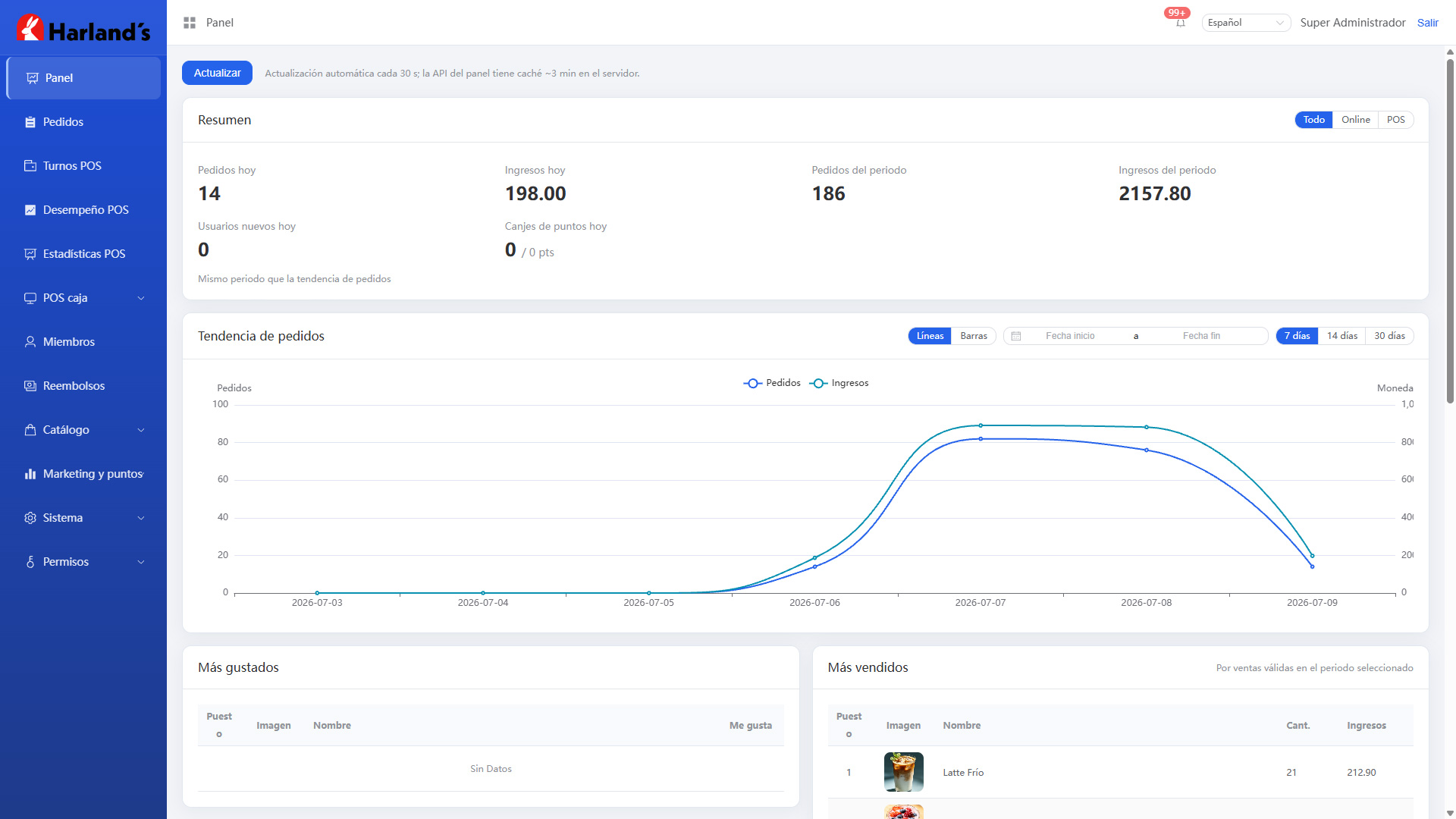Open the Panel menu item

tap(83, 78)
